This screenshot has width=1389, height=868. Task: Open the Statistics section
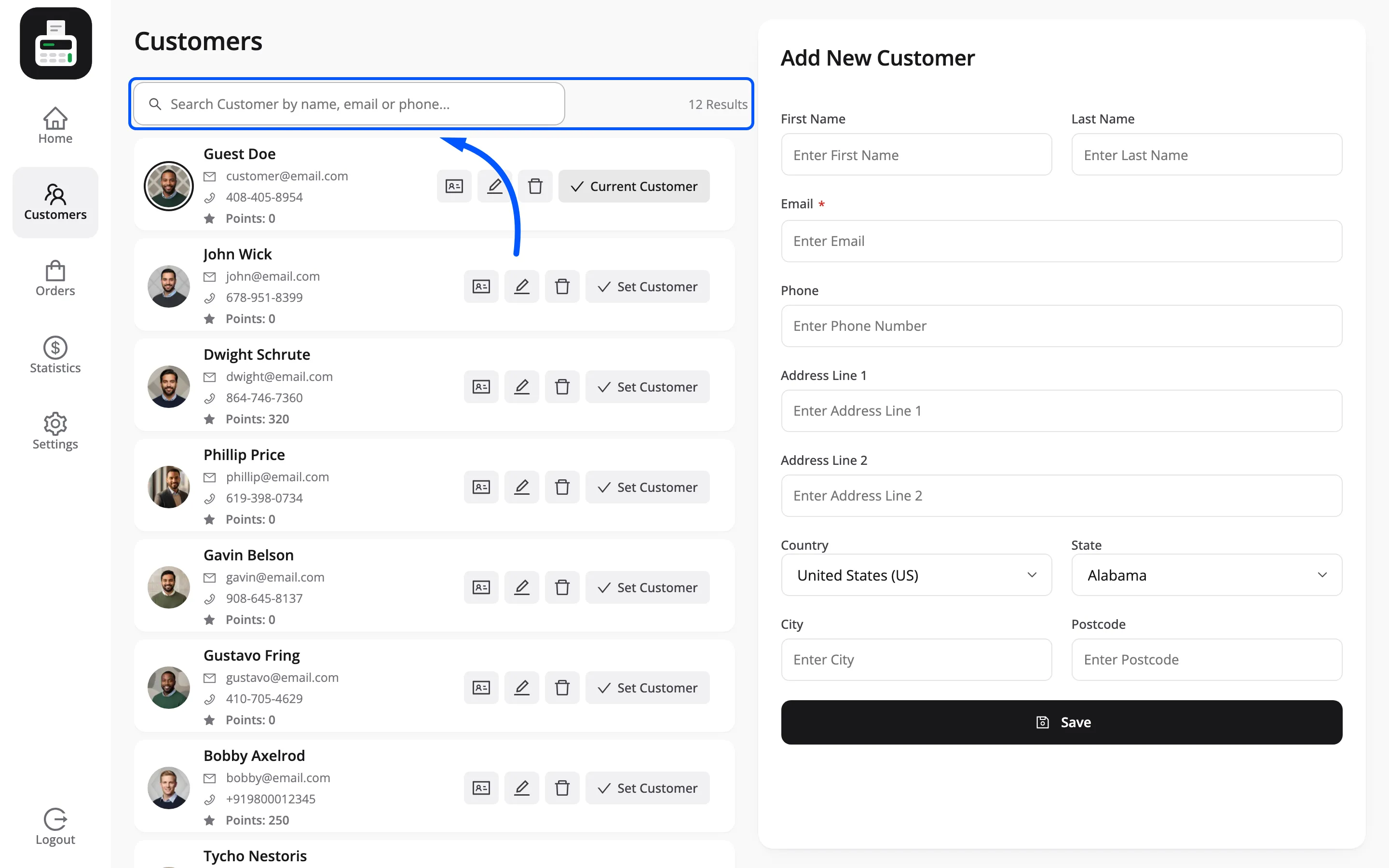coord(55,355)
